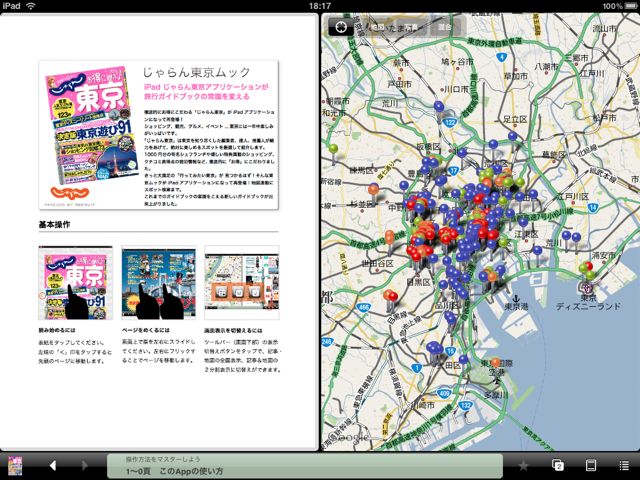Tap the orange じゃらん logo under the cover
Screen dimensions: 640x480
tap(69, 192)
